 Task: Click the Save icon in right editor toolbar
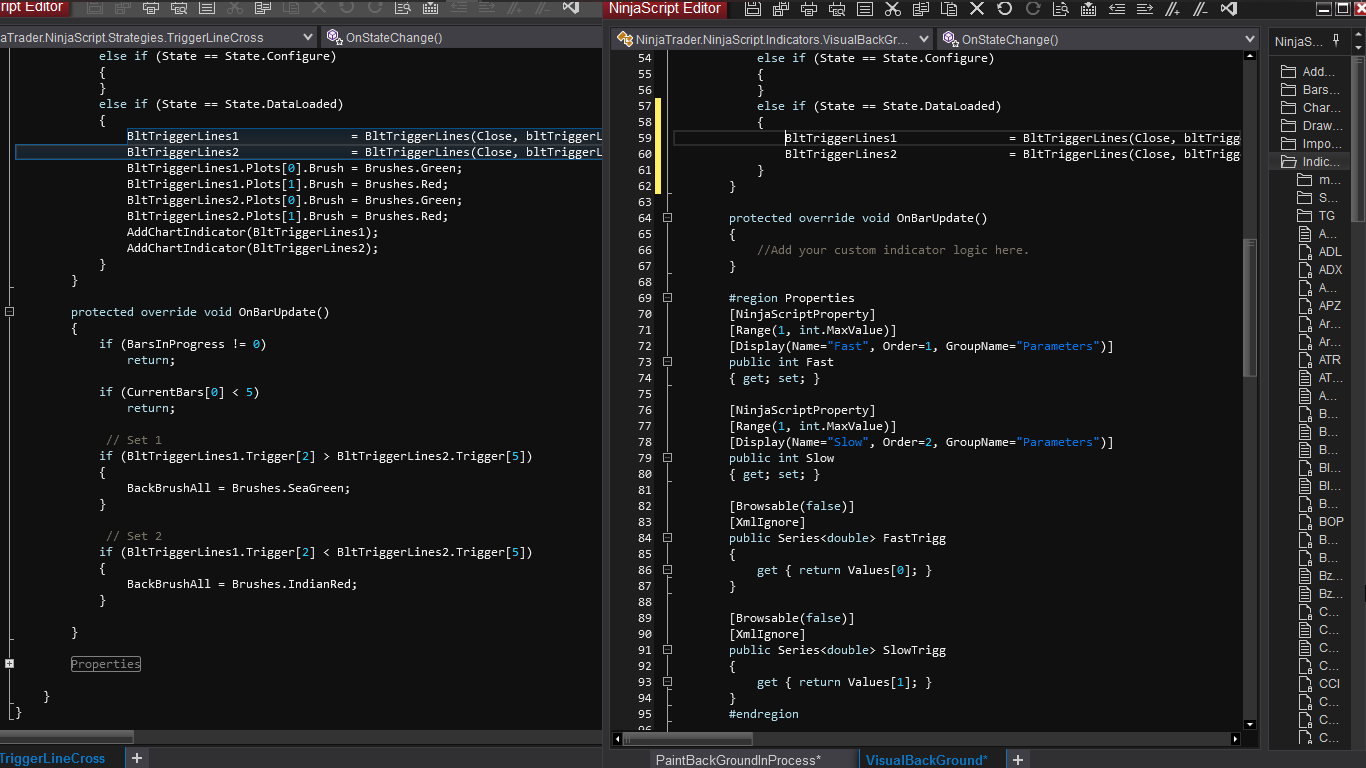(753, 9)
